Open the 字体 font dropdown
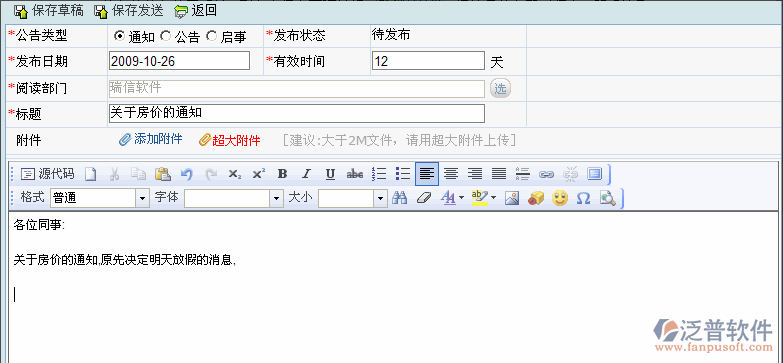This screenshot has width=783, height=363. point(277,198)
